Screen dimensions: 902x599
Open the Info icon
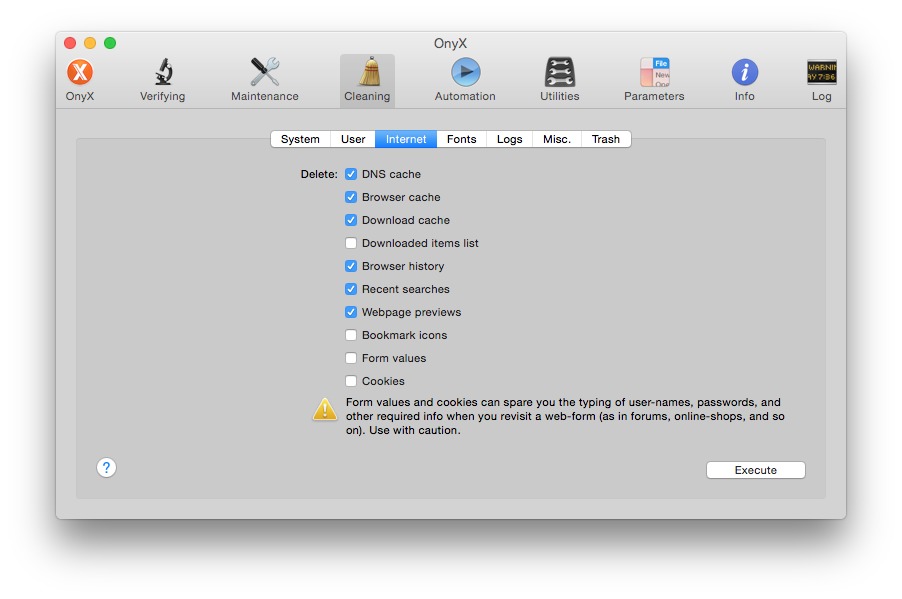coord(744,73)
